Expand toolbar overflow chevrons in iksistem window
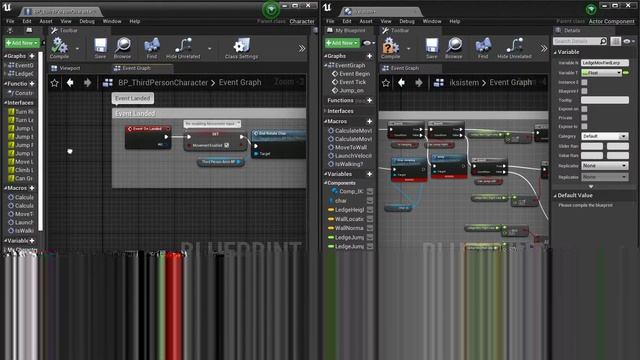 [x=544, y=49]
